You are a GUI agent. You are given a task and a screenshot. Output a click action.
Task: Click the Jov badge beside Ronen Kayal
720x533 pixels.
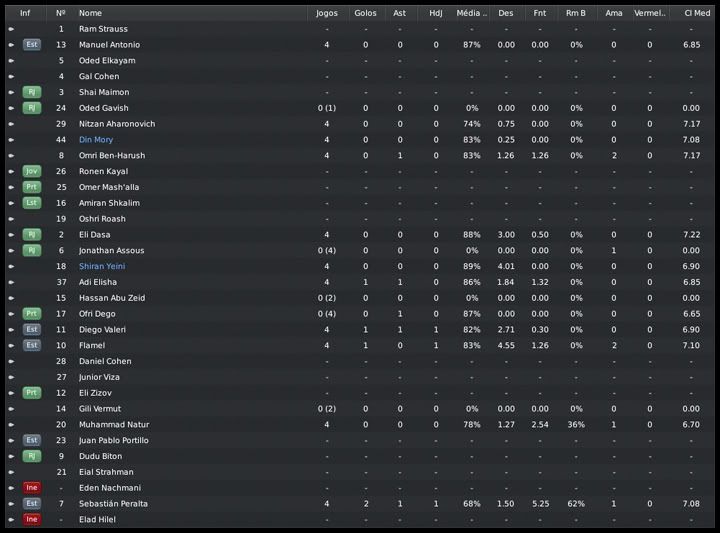click(x=32, y=171)
